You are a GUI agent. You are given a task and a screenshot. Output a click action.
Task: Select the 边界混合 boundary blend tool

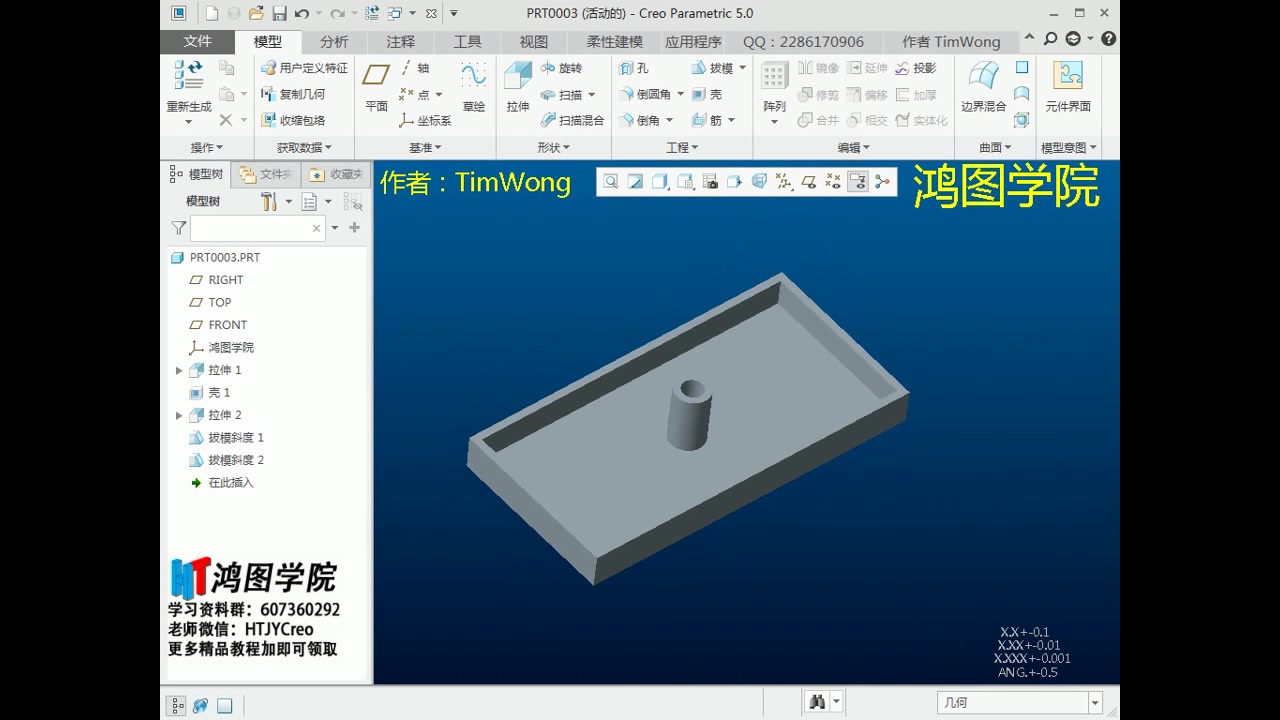[x=984, y=85]
